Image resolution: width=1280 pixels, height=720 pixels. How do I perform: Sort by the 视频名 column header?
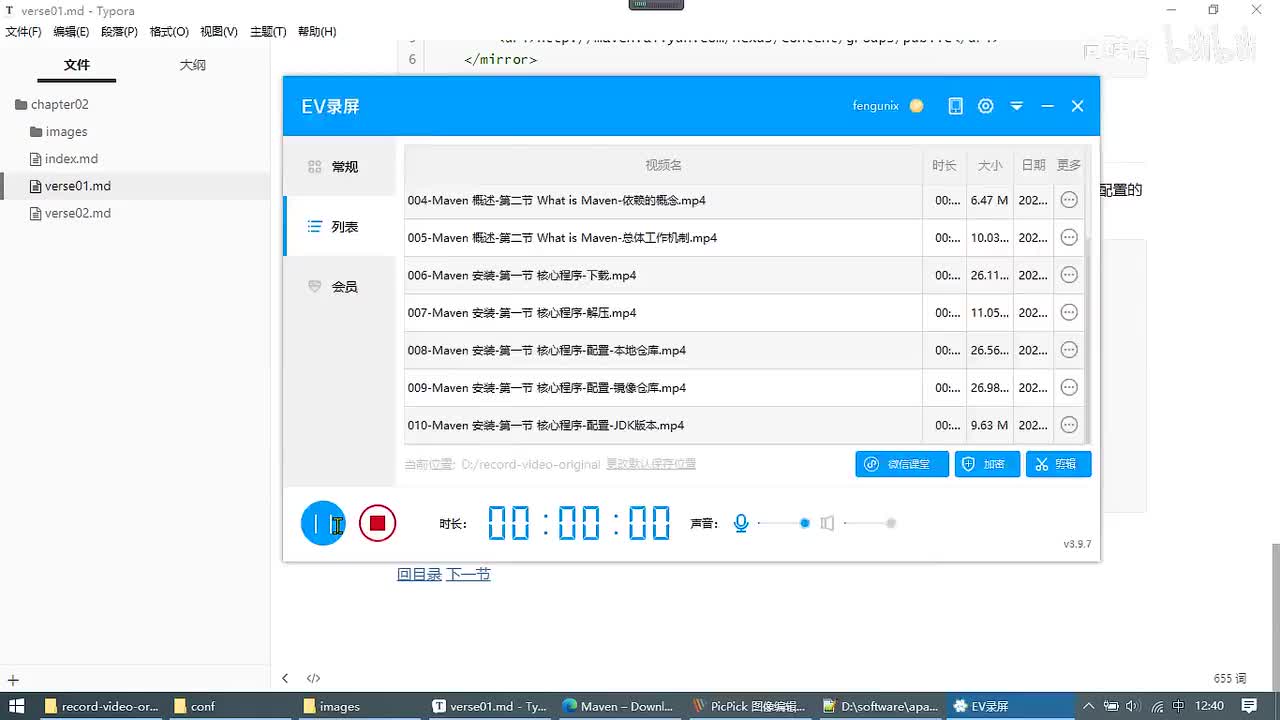click(x=663, y=165)
